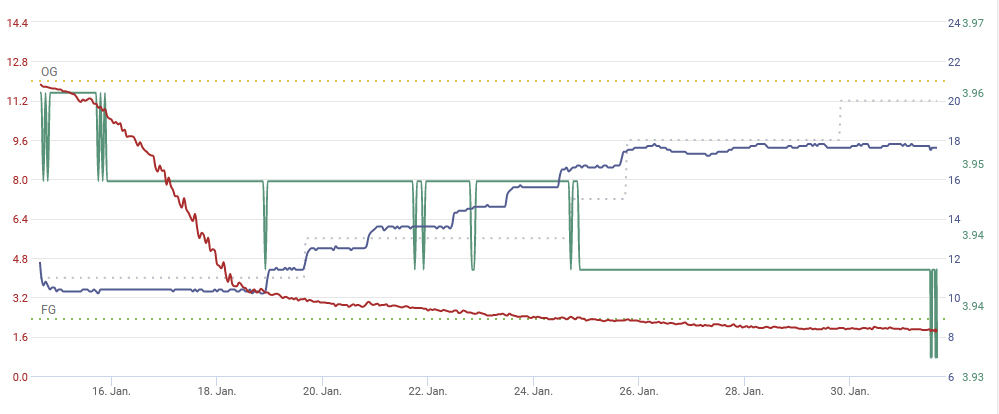The height and width of the screenshot is (414, 999).
Task: Click the 22. Jan. x-axis label
Action: [x=428, y=391]
